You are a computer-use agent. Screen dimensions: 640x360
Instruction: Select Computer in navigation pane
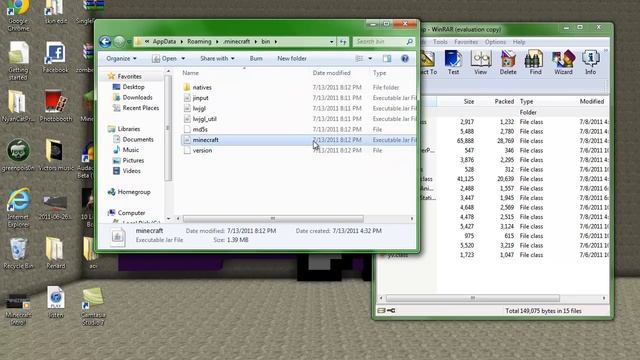tap(127, 213)
